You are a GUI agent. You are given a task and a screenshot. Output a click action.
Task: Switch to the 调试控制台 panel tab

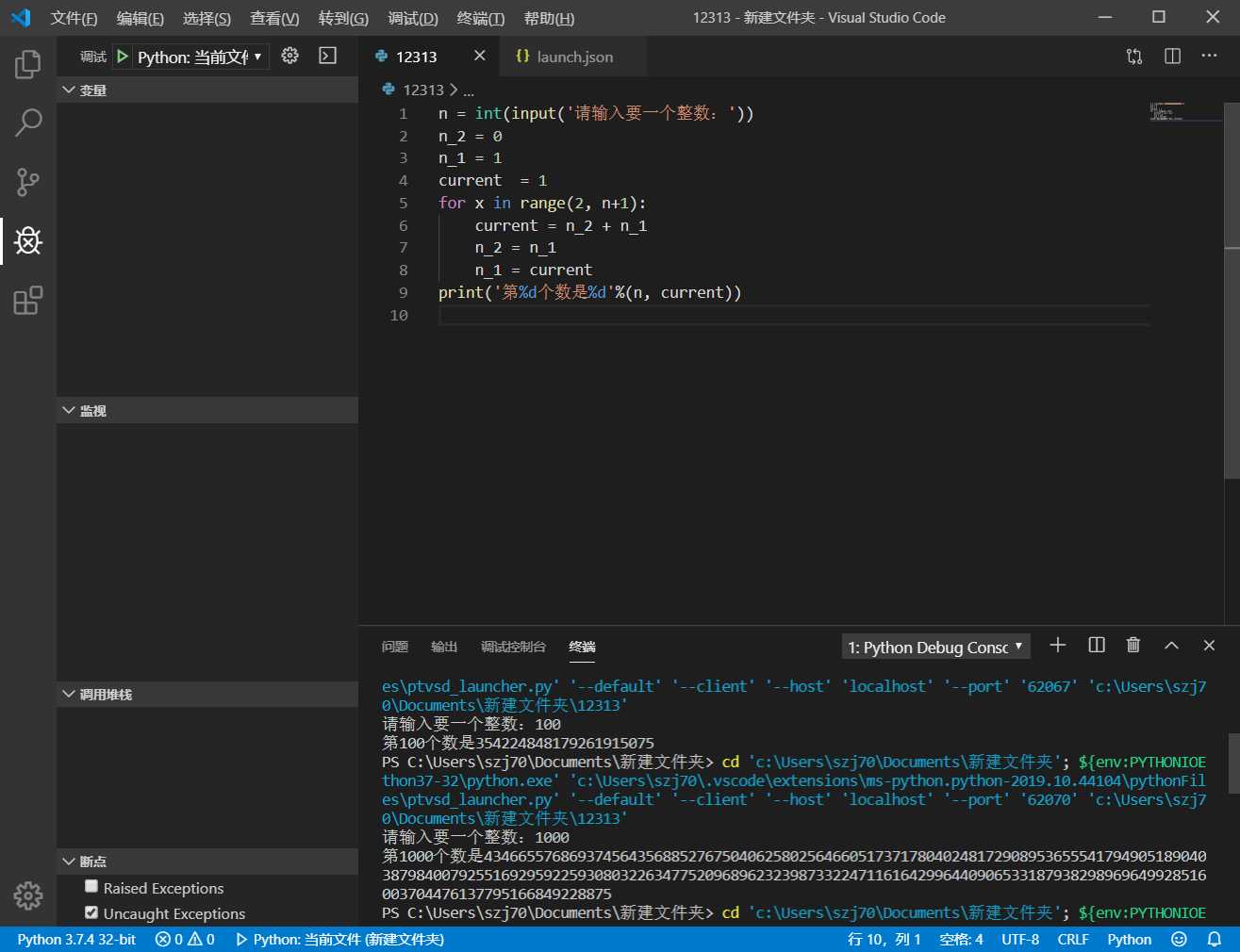(513, 647)
